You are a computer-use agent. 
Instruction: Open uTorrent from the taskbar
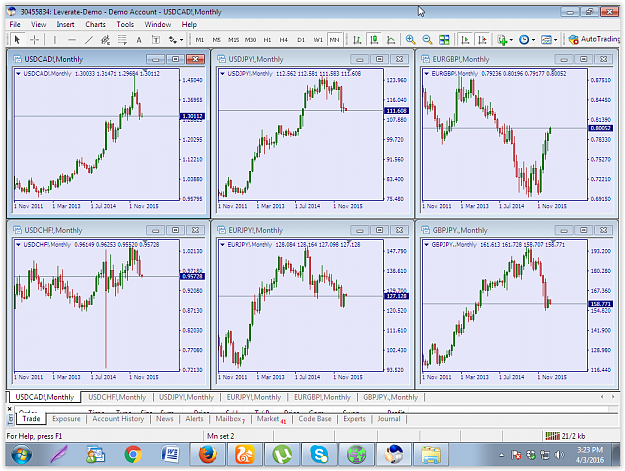pos(282,454)
